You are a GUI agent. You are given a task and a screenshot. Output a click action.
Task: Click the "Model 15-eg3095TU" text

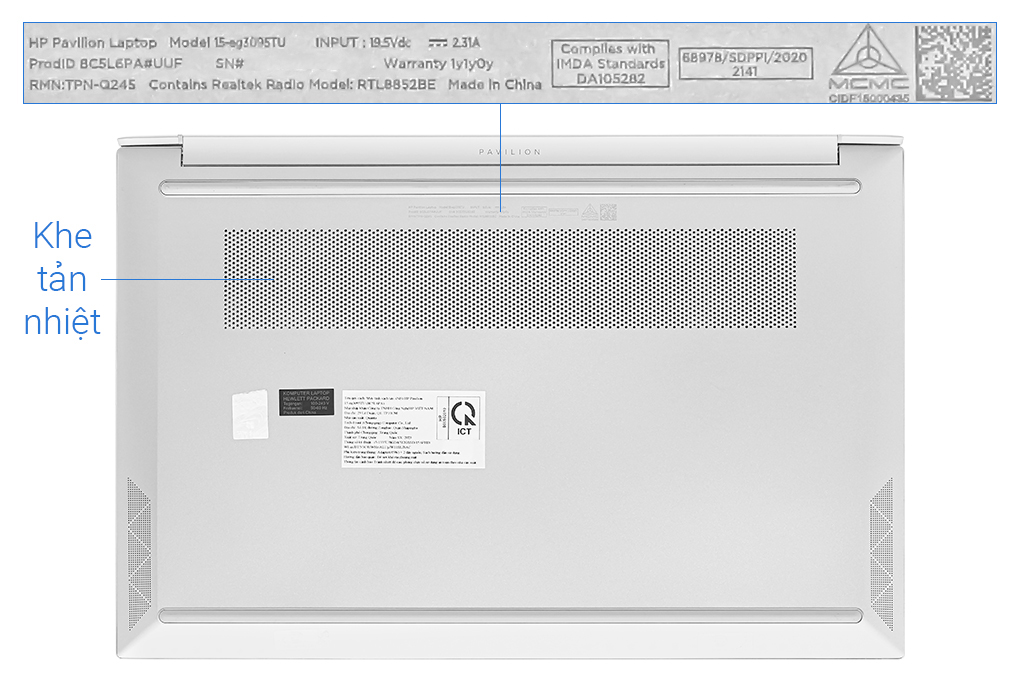(227, 42)
